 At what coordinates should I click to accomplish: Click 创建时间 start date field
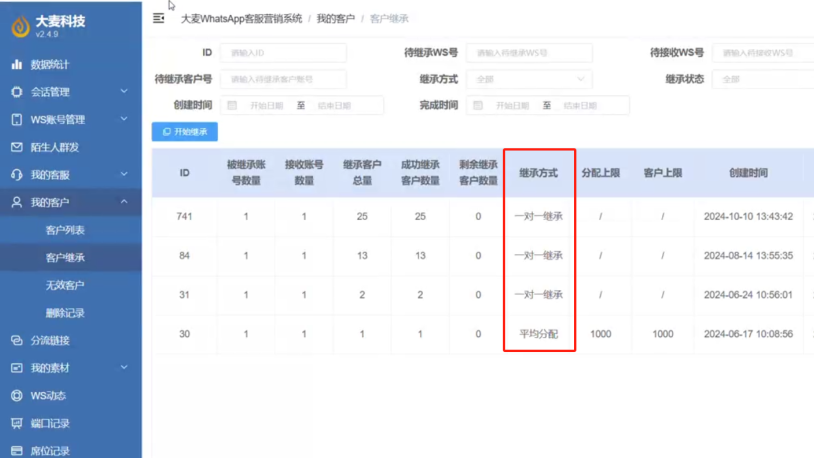tap(267, 105)
